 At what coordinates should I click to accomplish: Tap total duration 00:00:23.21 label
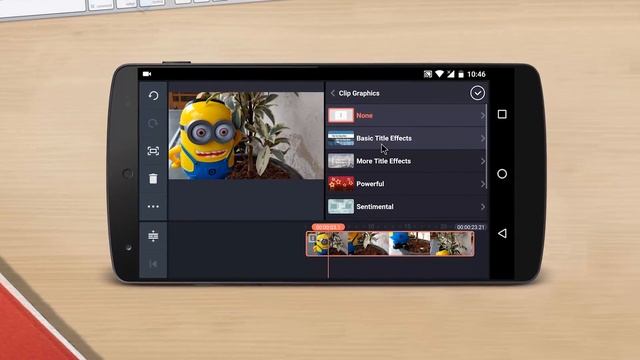click(x=471, y=227)
